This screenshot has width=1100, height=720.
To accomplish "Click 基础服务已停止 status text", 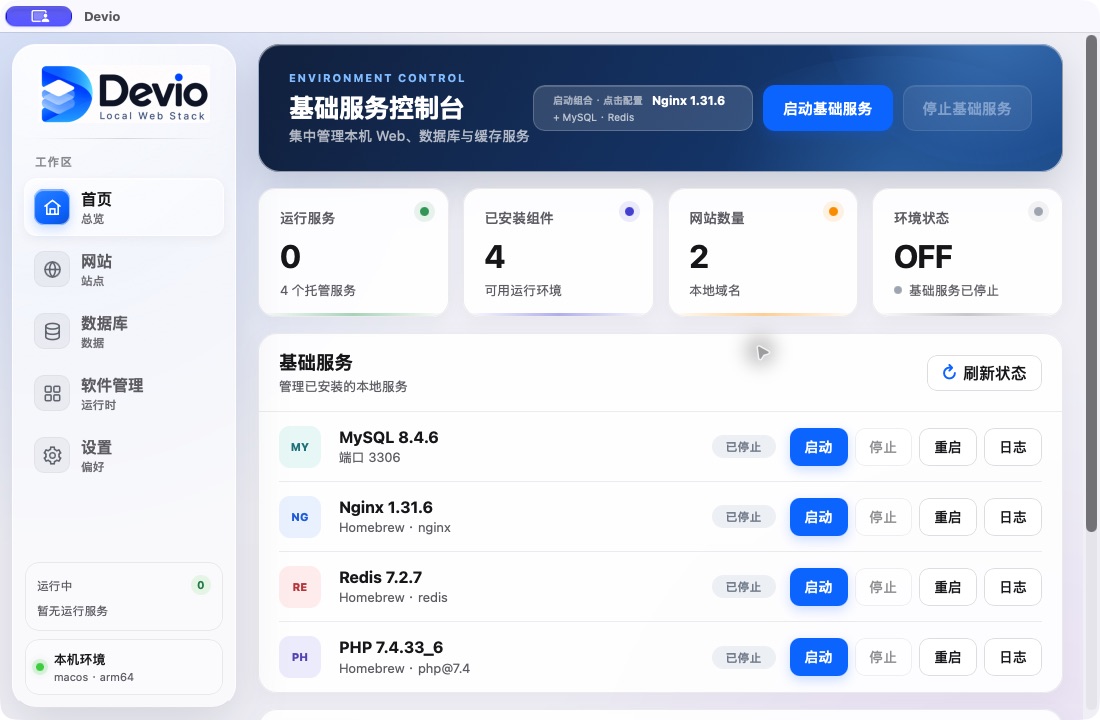I will pos(953,291).
